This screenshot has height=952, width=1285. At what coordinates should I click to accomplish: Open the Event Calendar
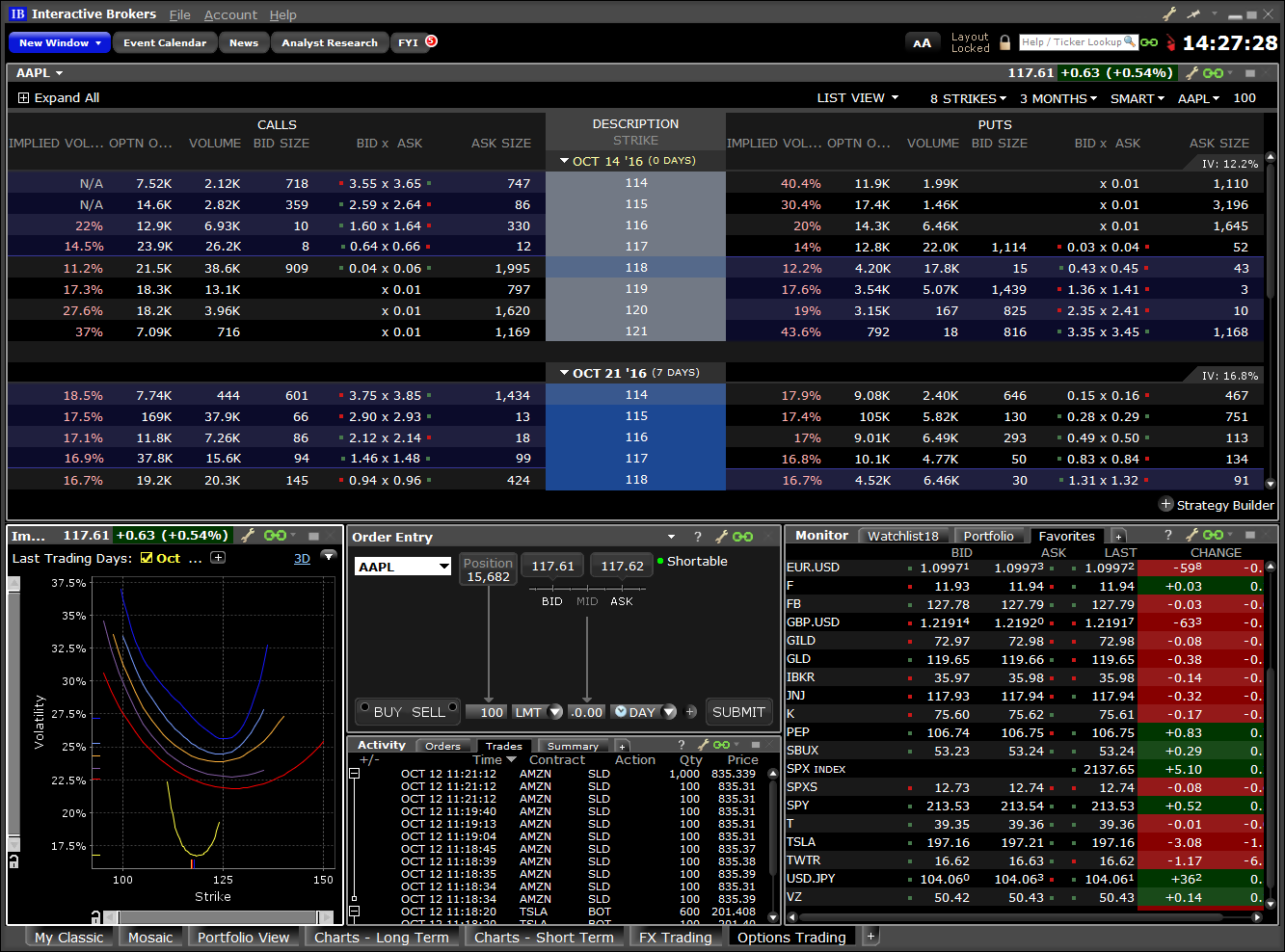(164, 41)
